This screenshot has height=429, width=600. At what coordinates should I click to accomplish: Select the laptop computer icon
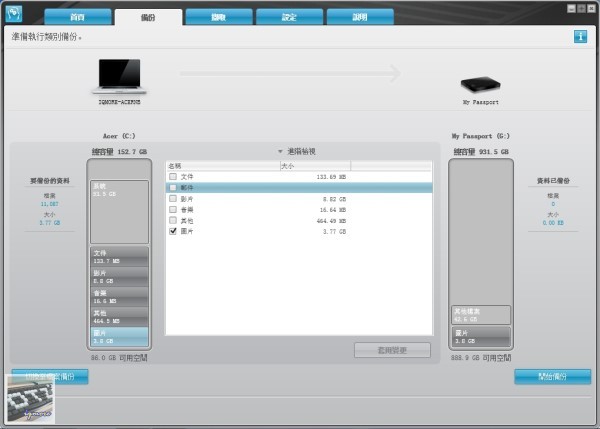coord(119,77)
